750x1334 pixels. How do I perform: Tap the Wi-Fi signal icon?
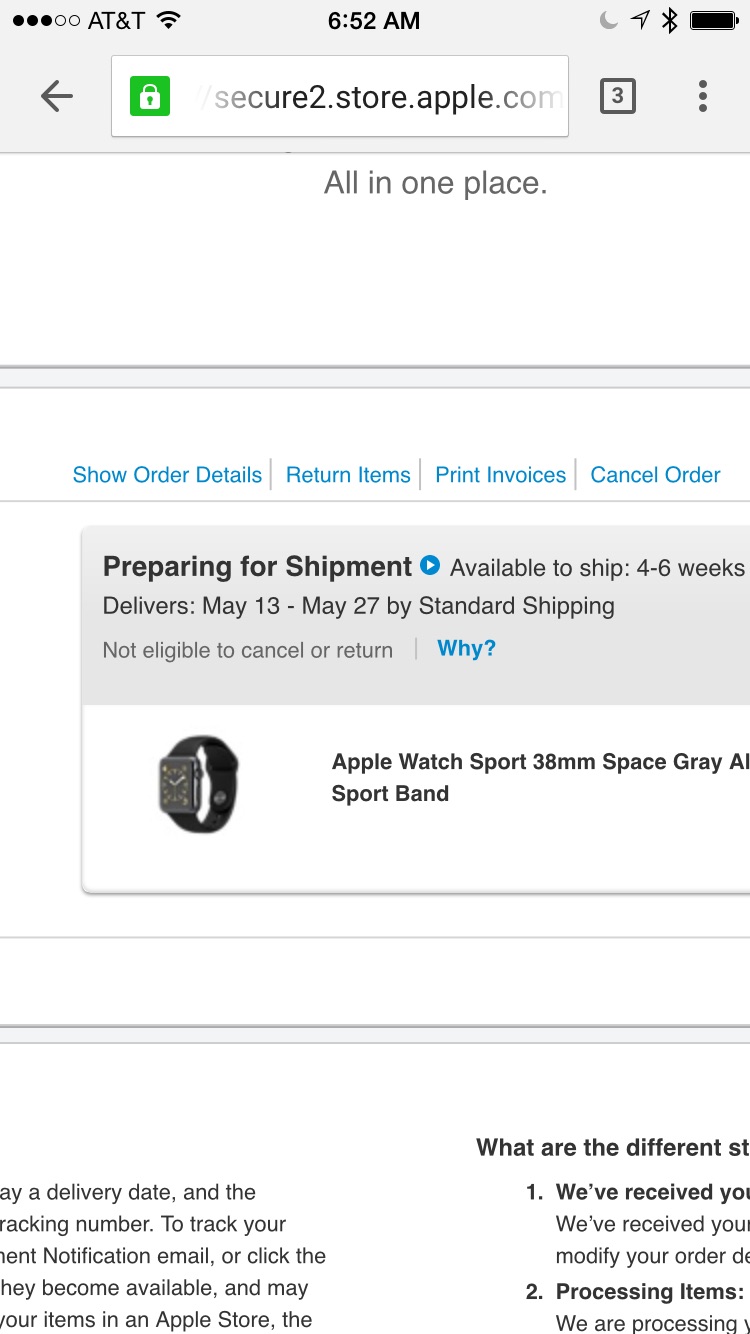168,20
